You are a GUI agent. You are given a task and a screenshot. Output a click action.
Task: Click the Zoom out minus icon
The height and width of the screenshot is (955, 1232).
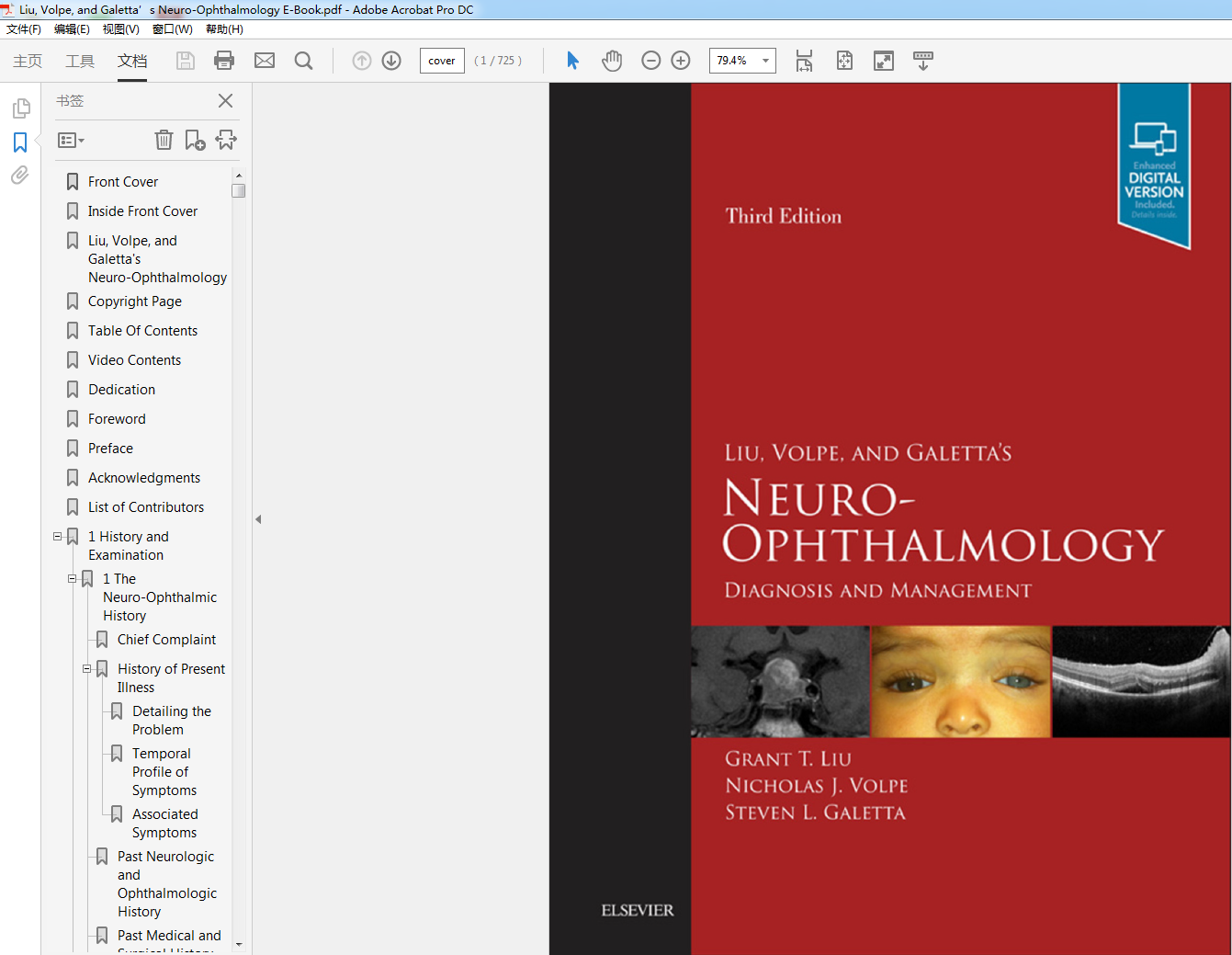(651, 61)
